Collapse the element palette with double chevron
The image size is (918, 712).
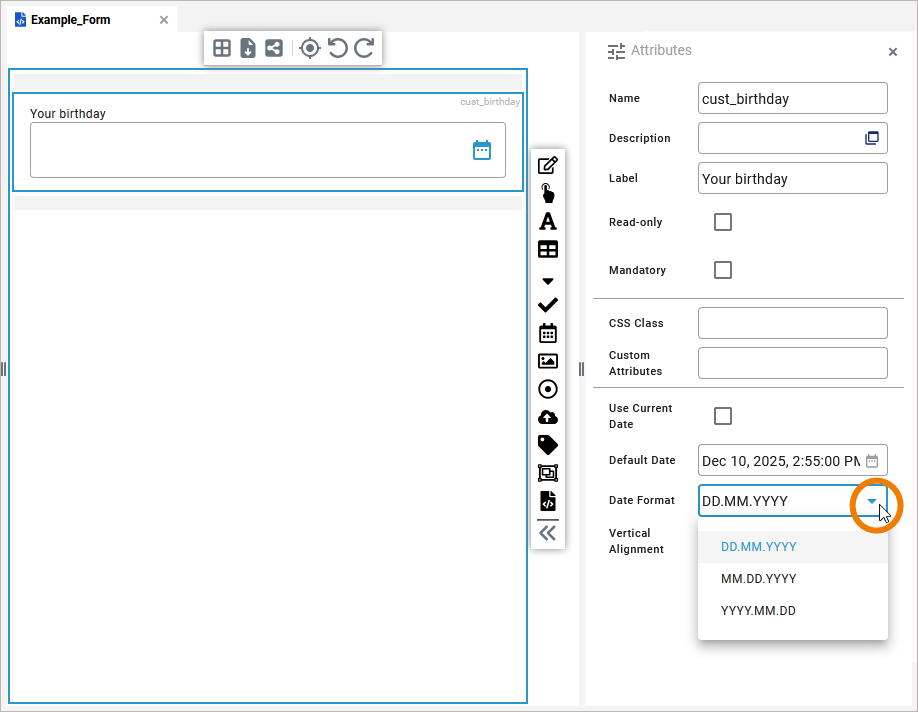pos(548,533)
